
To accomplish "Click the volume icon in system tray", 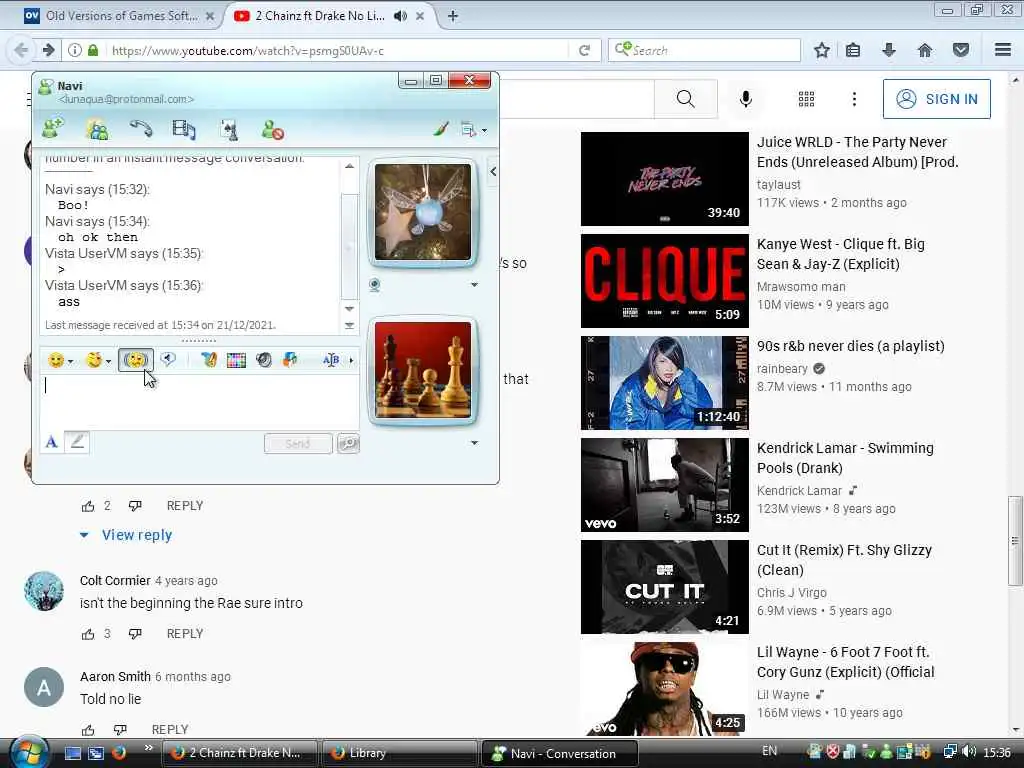I will point(969,752).
